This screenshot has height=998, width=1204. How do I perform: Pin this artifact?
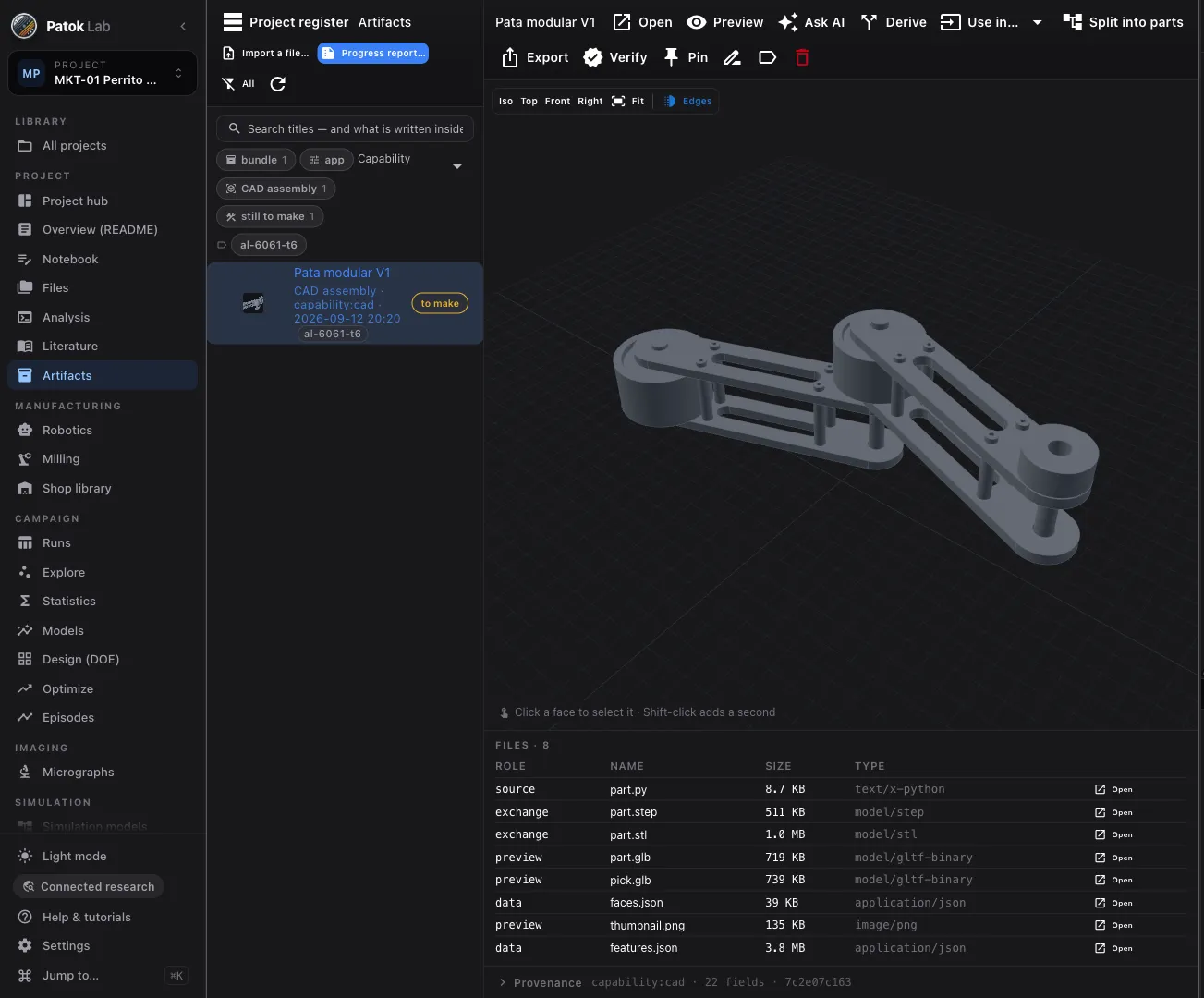point(686,57)
